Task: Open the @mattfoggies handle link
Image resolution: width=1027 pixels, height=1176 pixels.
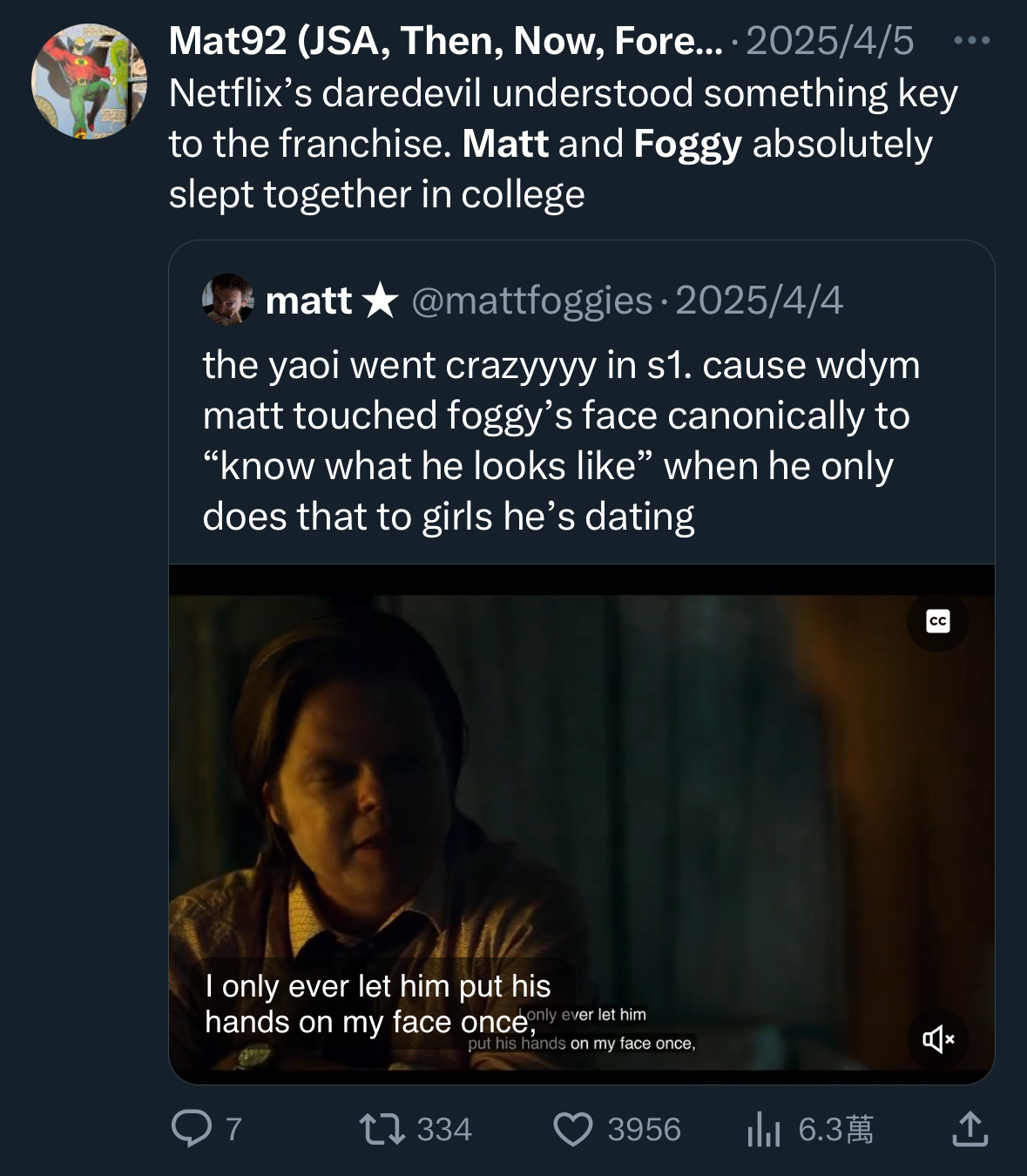Action: (x=531, y=301)
